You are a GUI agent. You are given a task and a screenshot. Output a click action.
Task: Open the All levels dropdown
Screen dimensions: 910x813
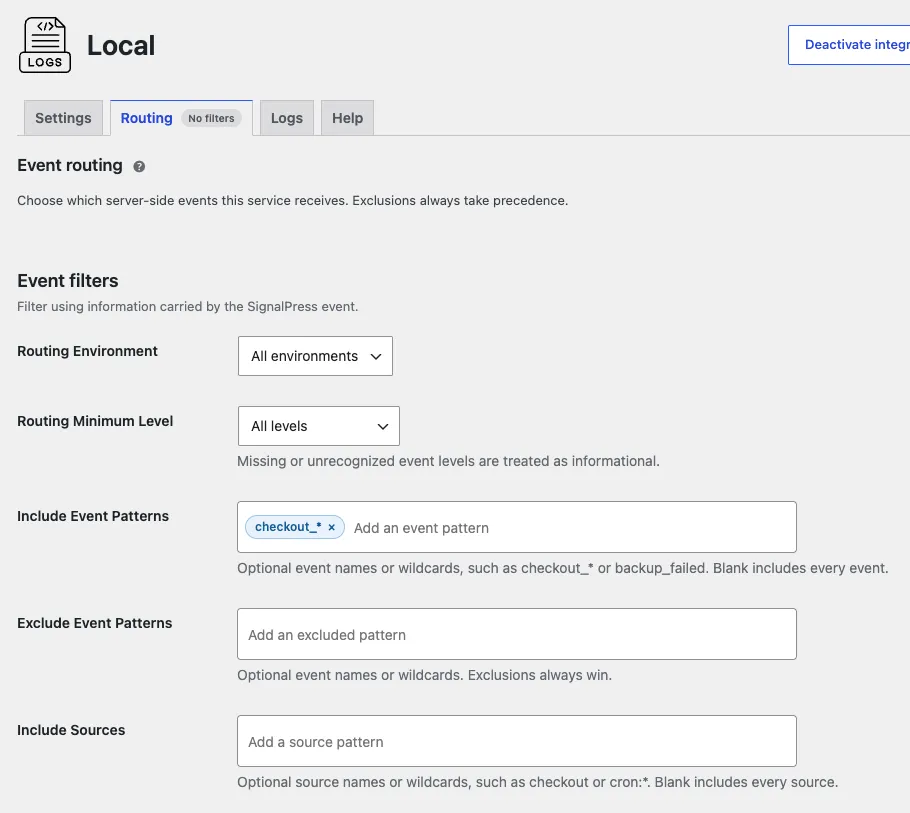[319, 427]
